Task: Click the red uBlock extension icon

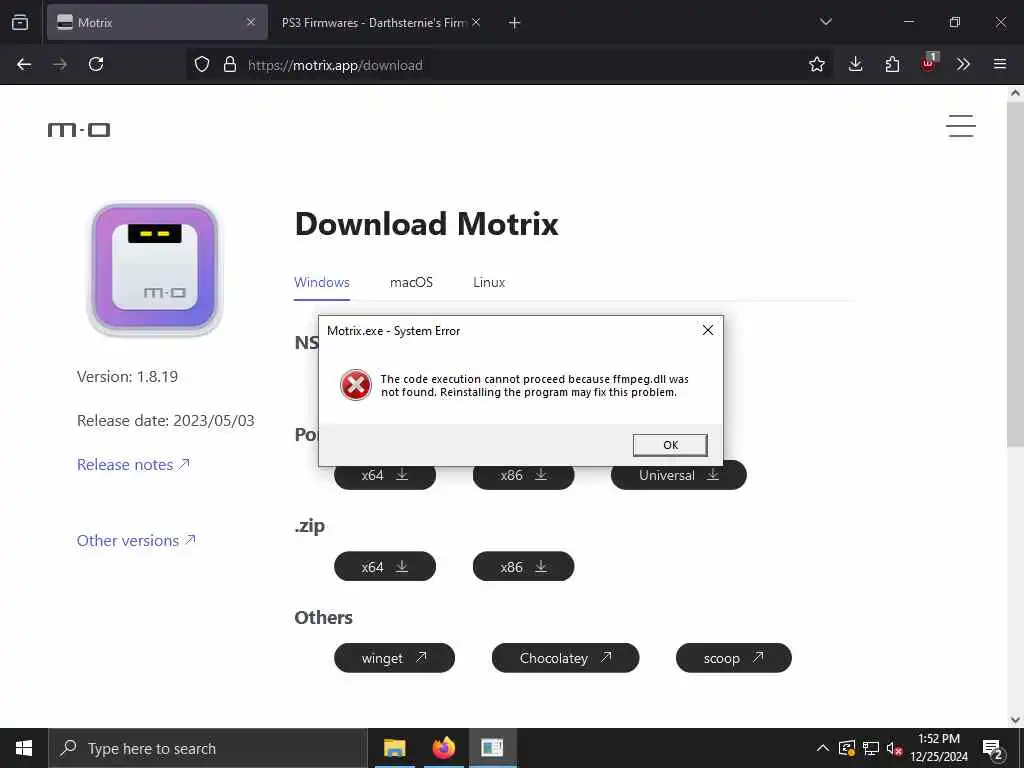Action: click(x=928, y=63)
